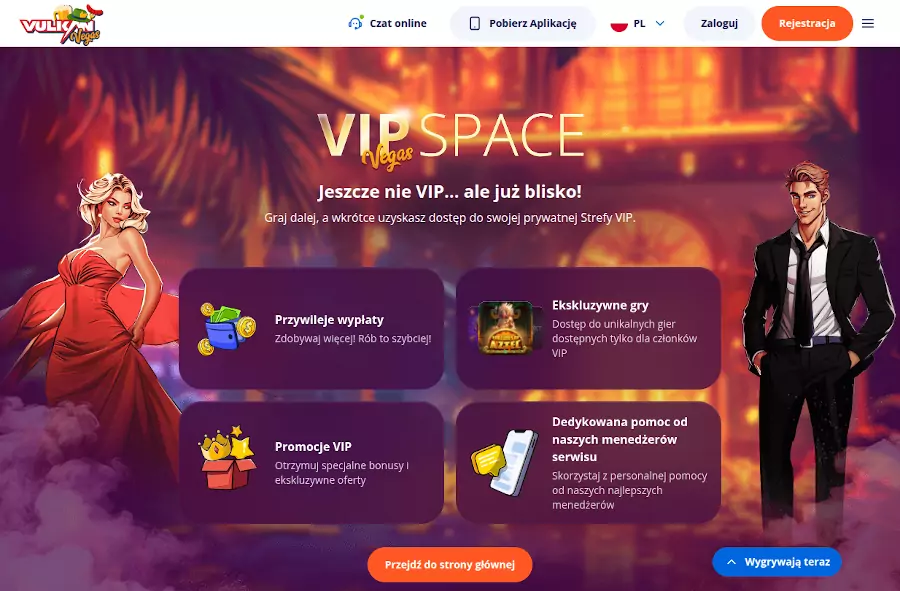
Task: Click the Polish flag icon
Action: tap(619, 24)
